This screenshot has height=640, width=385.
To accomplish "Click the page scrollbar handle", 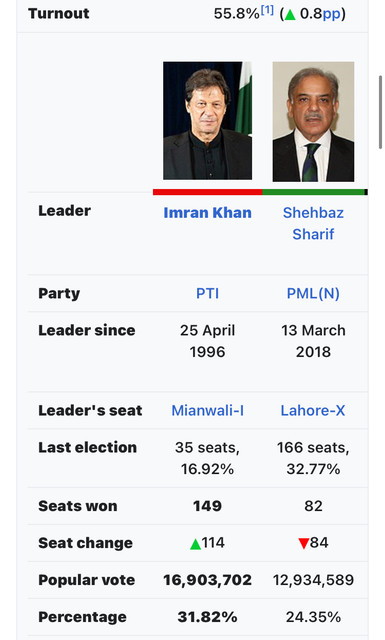I will (381, 112).
